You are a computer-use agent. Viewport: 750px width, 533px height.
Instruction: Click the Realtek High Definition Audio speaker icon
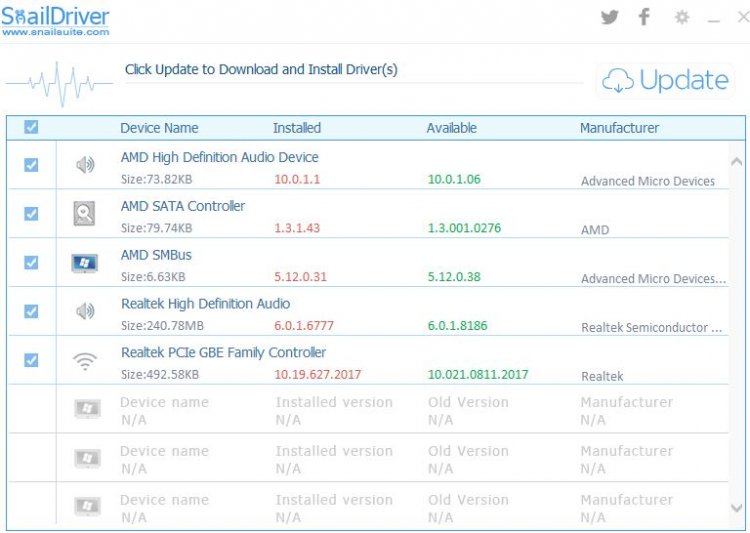coord(85,311)
